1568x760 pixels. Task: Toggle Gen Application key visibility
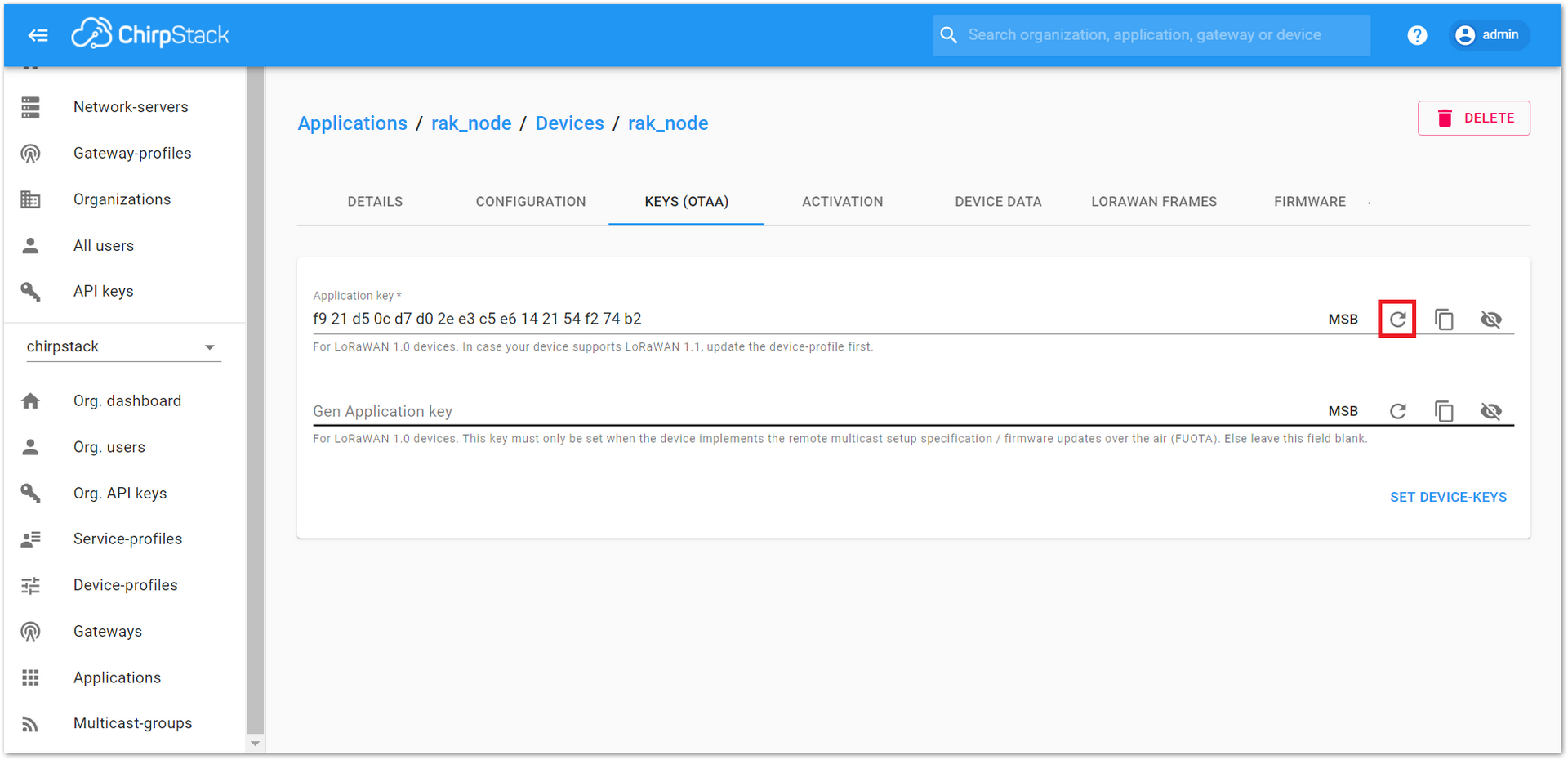[x=1490, y=410]
